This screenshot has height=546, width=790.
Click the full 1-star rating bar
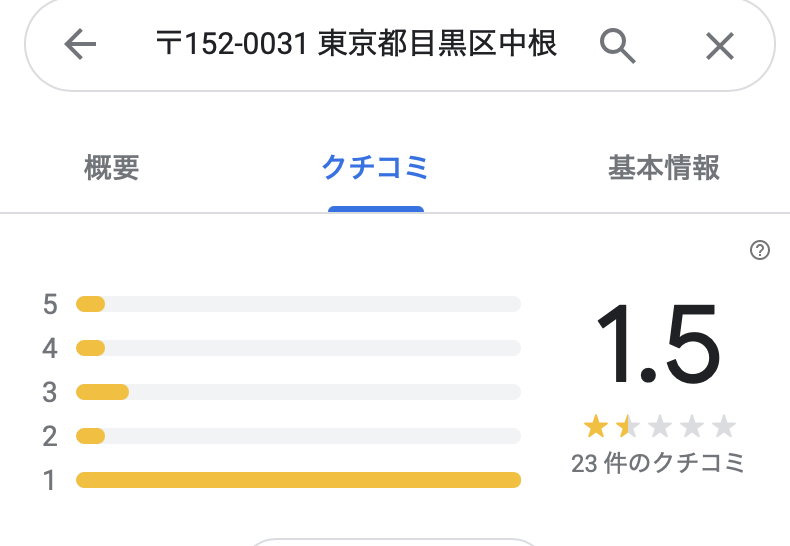coord(298,480)
